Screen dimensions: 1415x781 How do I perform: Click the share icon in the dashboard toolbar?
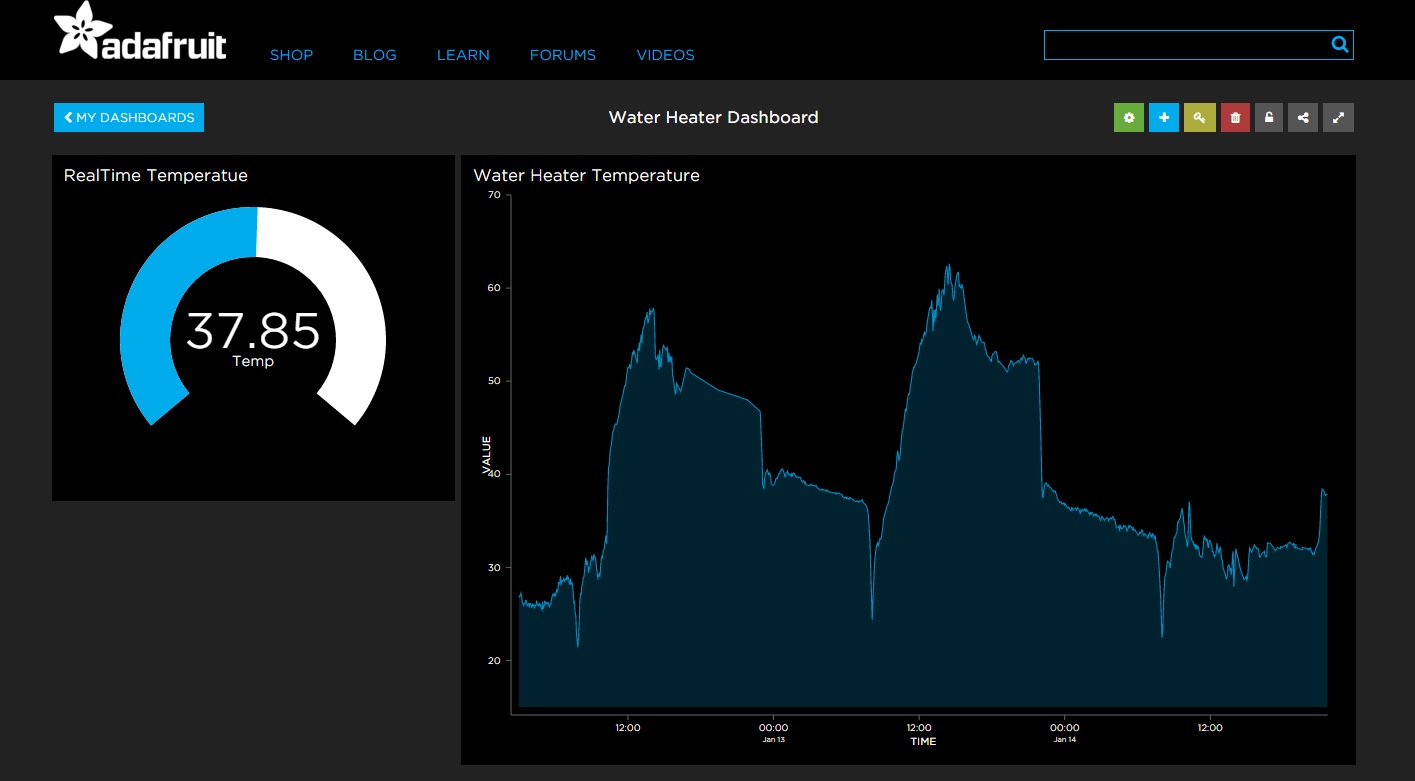[x=1303, y=118]
